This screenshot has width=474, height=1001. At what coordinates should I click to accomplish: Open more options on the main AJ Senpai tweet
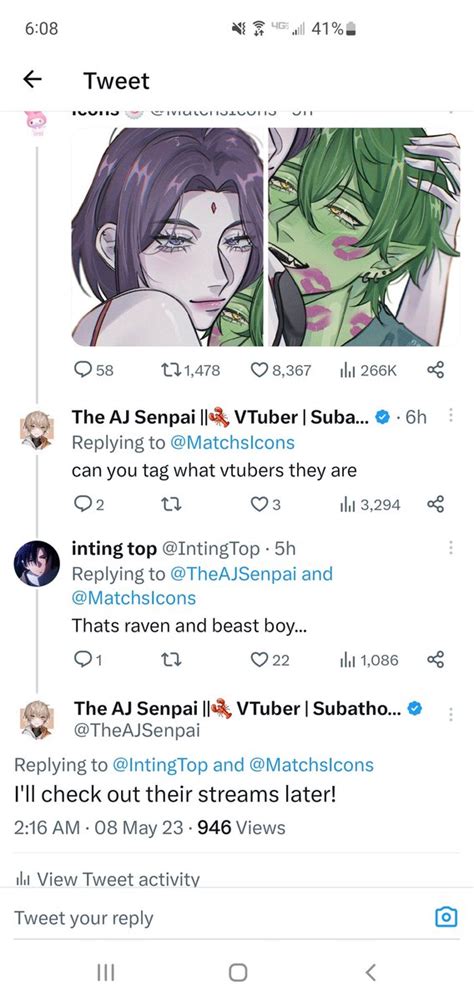coord(450,714)
